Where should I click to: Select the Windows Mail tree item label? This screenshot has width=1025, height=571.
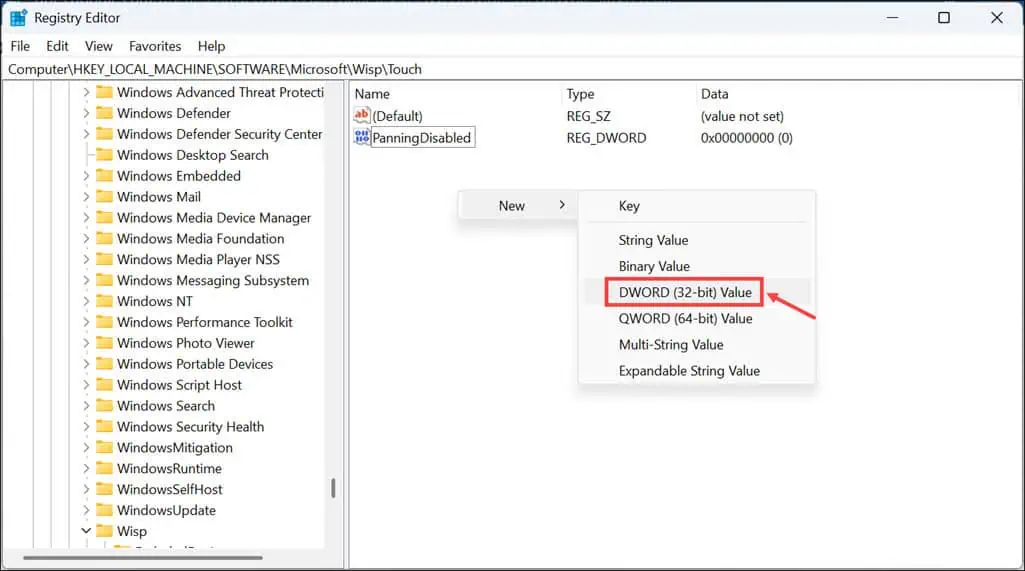(x=159, y=197)
